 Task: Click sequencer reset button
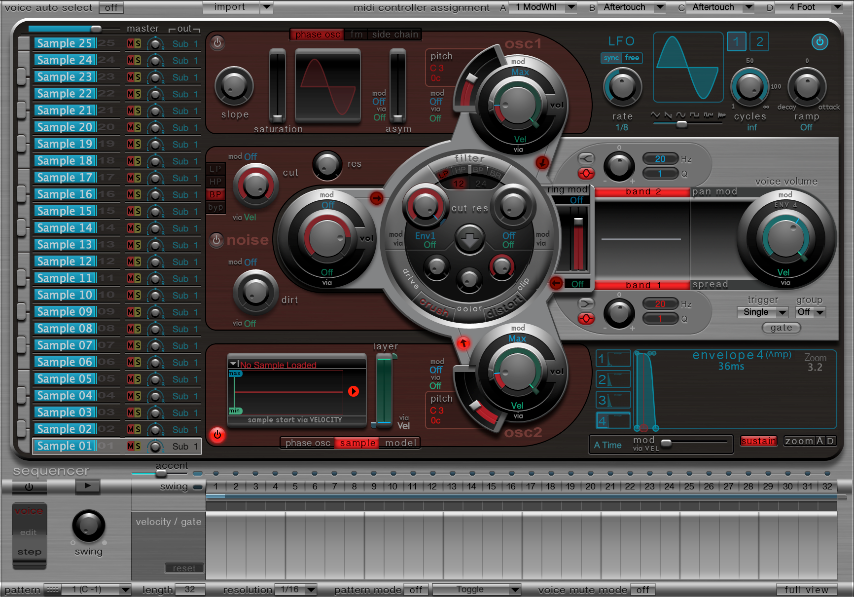[x=184, y=568]
